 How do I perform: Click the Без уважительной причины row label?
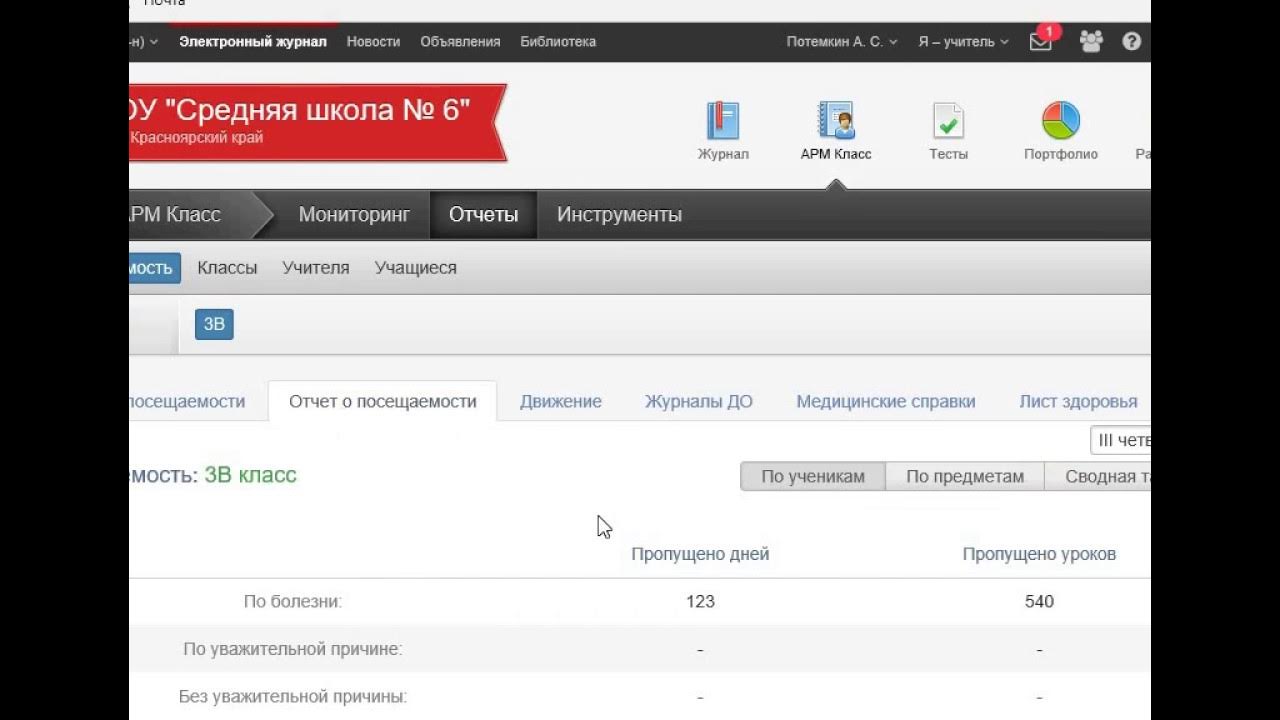point(293,697)
